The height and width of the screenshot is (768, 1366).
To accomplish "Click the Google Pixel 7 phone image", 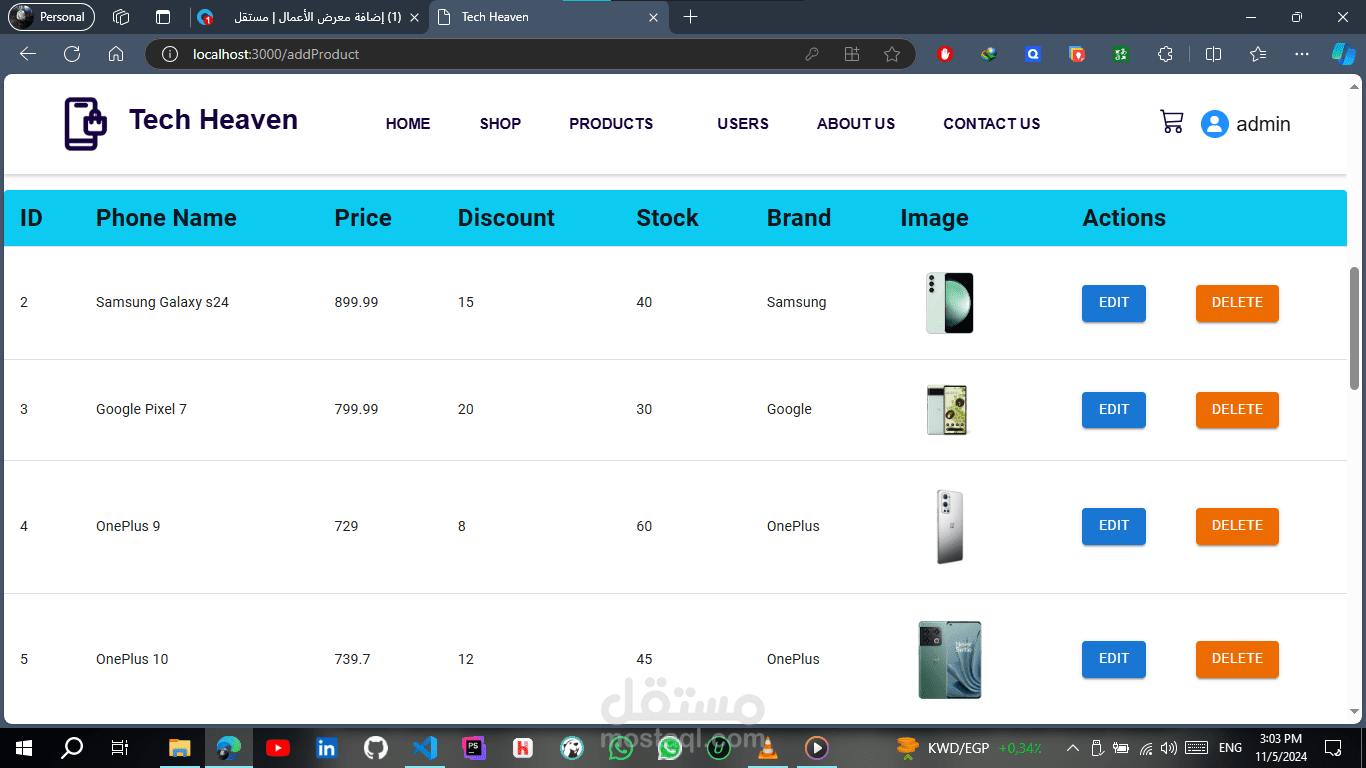I will pos(948,410).
